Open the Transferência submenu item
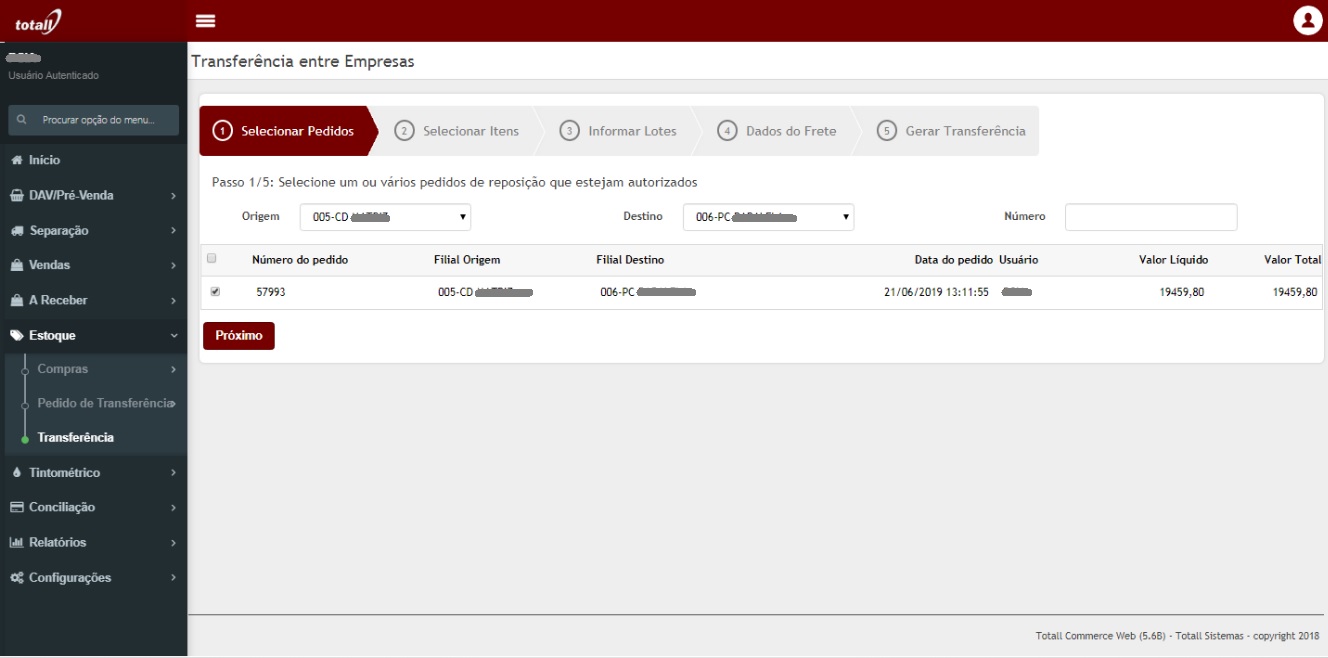 pyautogui.click(x=75, y=438)
